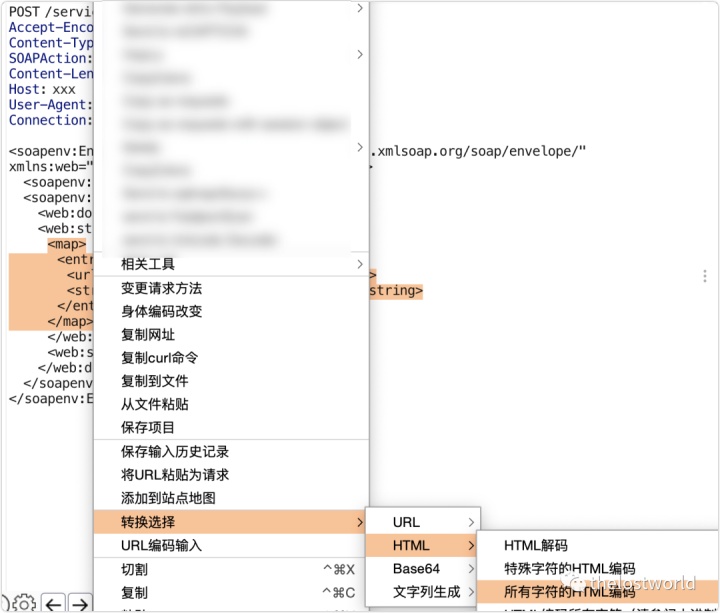Click the SOAPAction header line
Viewport: 720px width, 613px height.
tap(51, 58)
